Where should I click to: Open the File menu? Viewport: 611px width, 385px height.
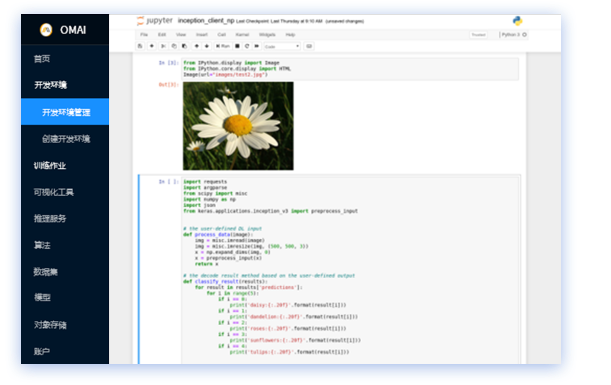144,35
